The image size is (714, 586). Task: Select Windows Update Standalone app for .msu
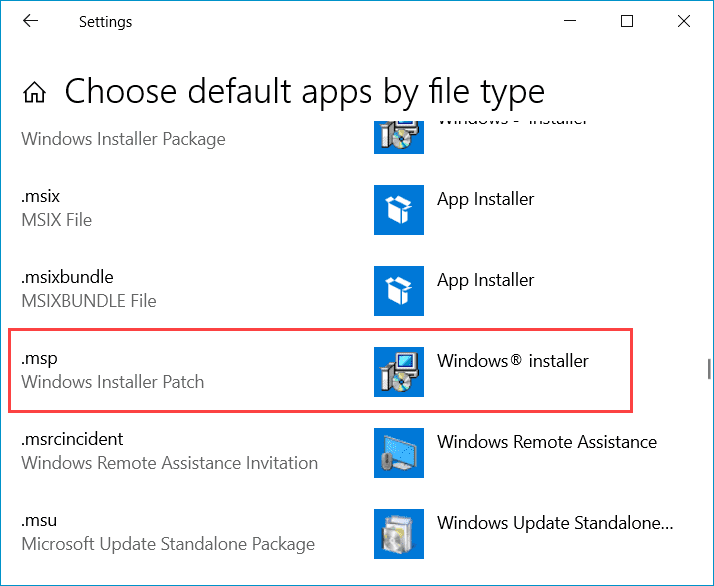click(x=555, y=523)
